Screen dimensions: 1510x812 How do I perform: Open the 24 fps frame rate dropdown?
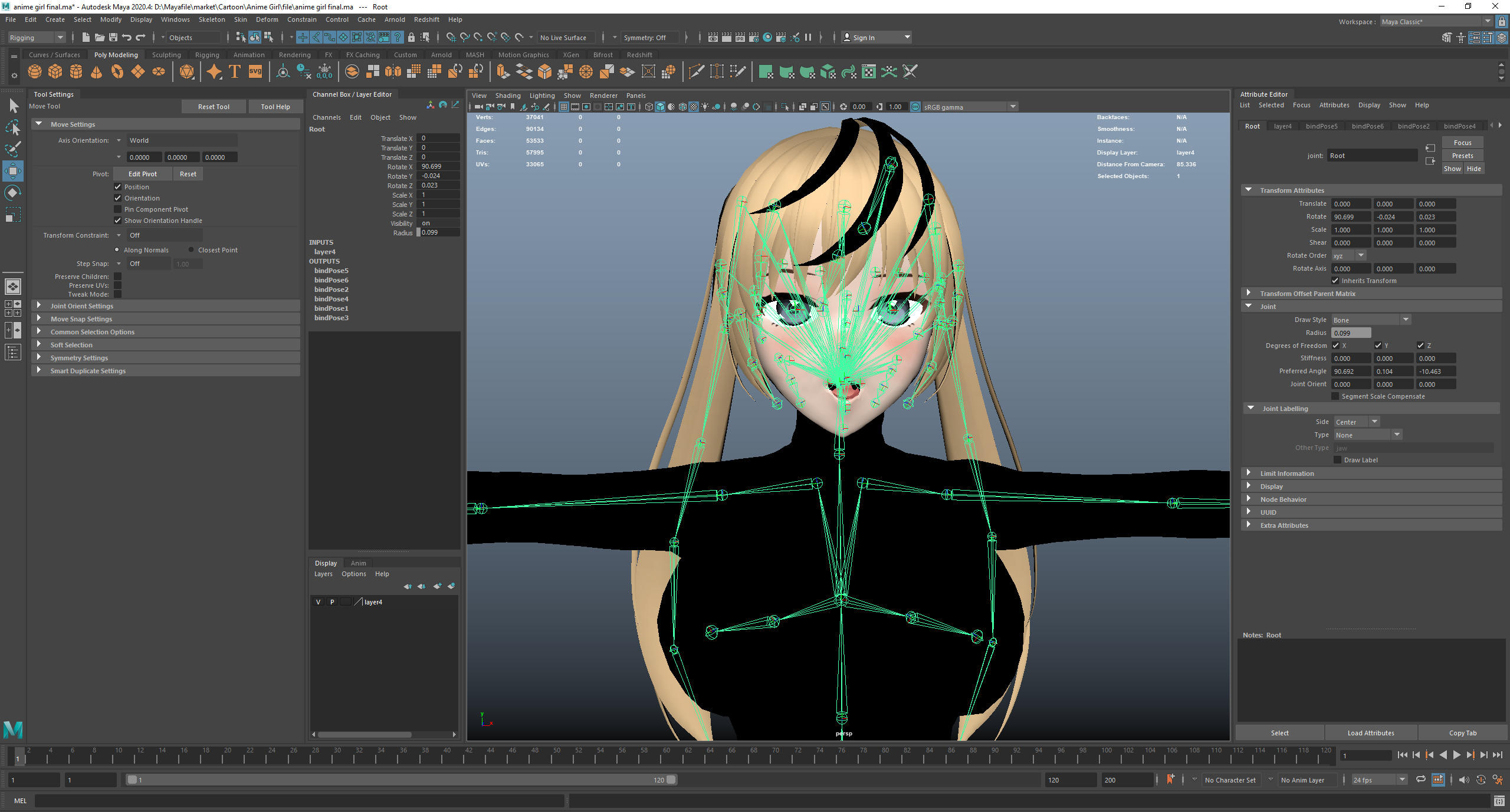click(x=1379, y=780)
